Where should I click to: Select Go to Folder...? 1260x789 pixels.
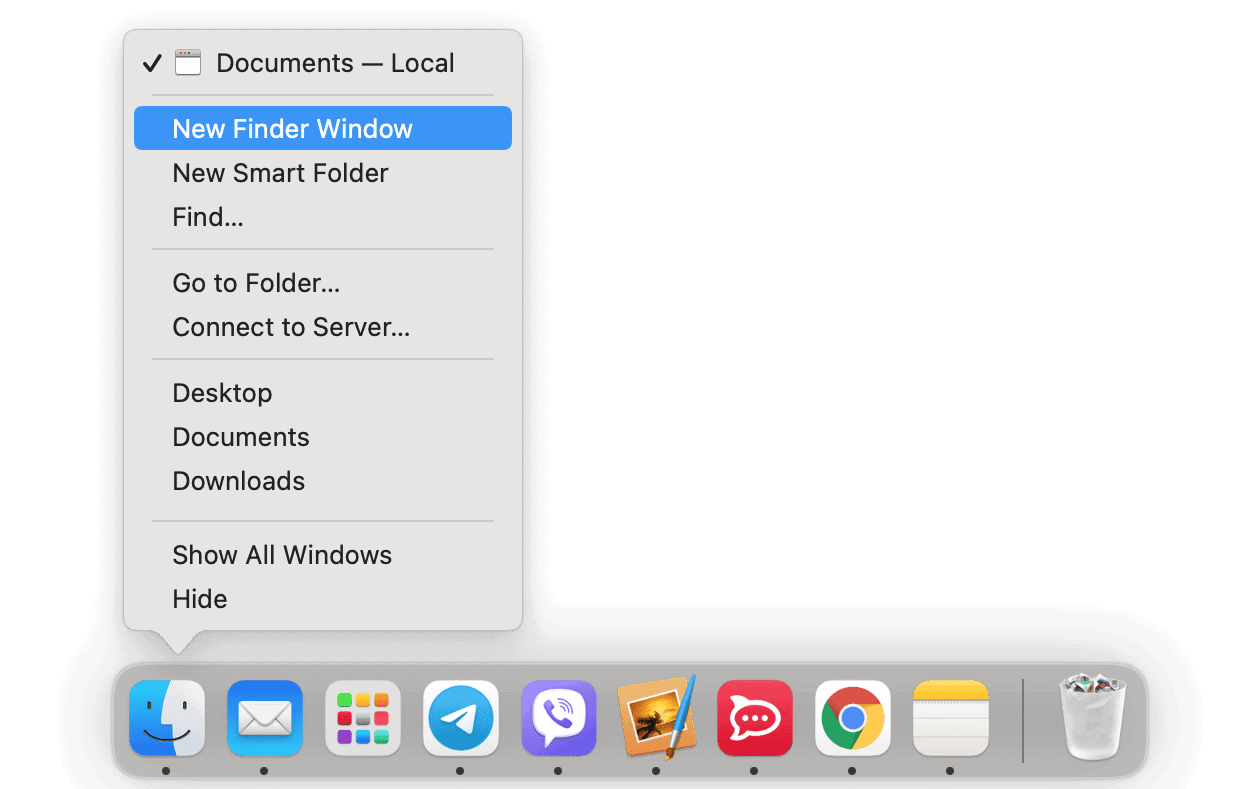[x=323, y=283]
